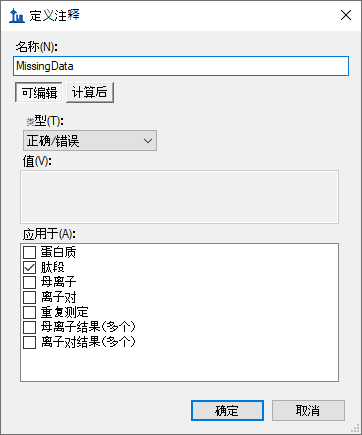Close the 定义注释 dialog
Image resolution: width=362 pixels, height=435 pixels.
pyautogui.click(x=346, y=15)
